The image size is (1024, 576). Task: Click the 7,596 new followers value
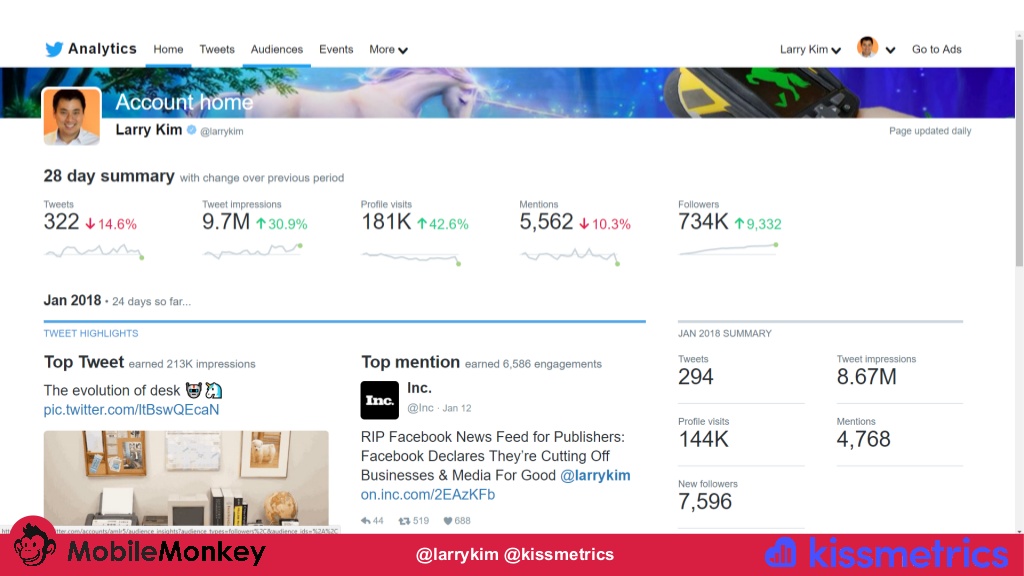[x=705, y=502]
